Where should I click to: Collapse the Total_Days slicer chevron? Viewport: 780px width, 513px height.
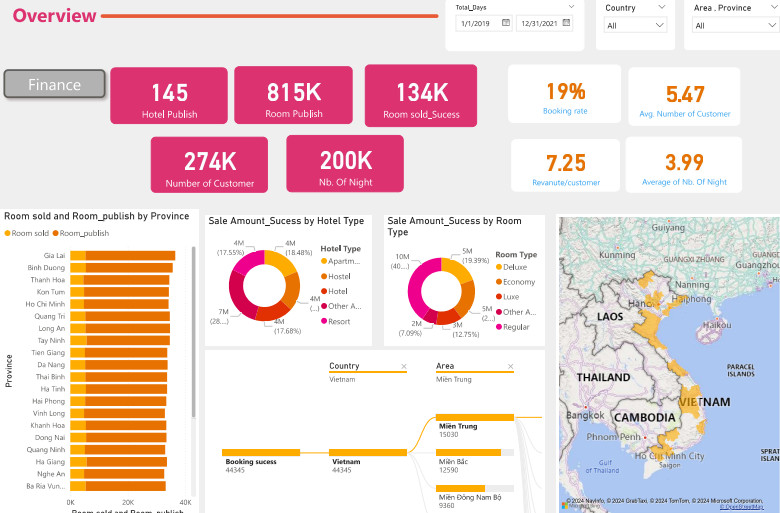point(572,6)
